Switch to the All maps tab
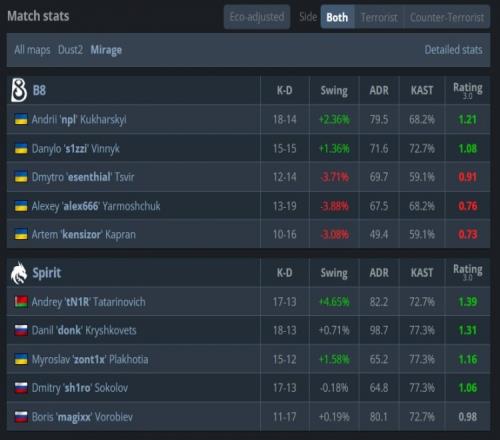The image size is (500, 440). [x=32, y=50]
